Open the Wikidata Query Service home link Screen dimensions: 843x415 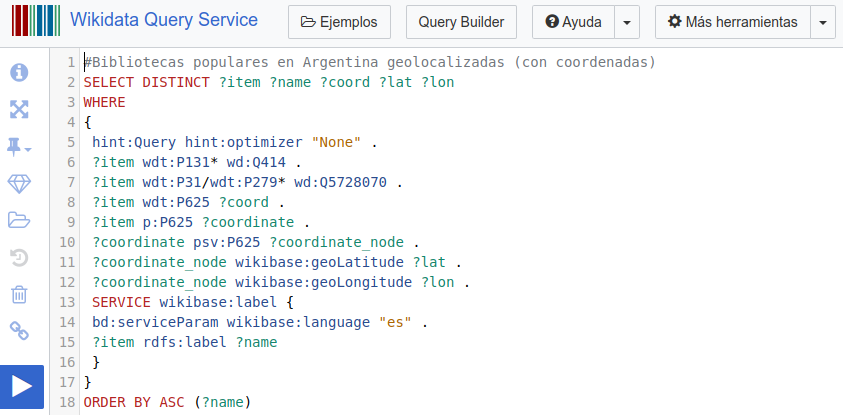click(x=164, y=20)
